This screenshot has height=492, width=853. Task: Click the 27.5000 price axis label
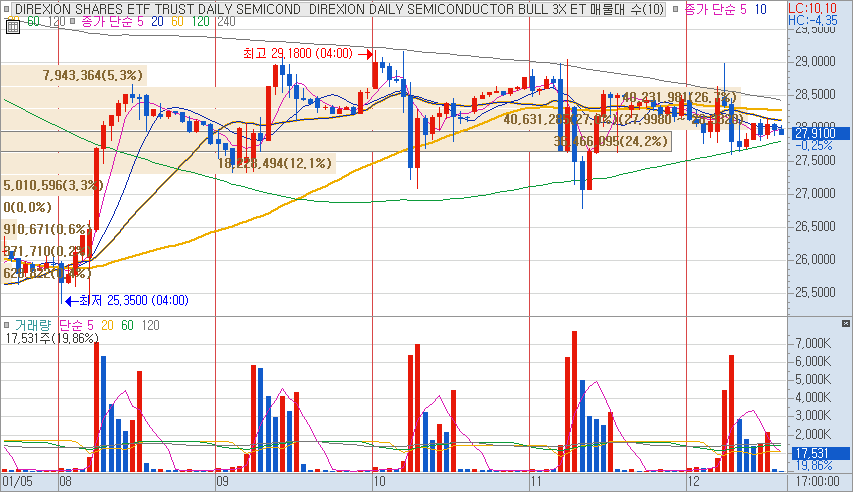click(815, 161)
